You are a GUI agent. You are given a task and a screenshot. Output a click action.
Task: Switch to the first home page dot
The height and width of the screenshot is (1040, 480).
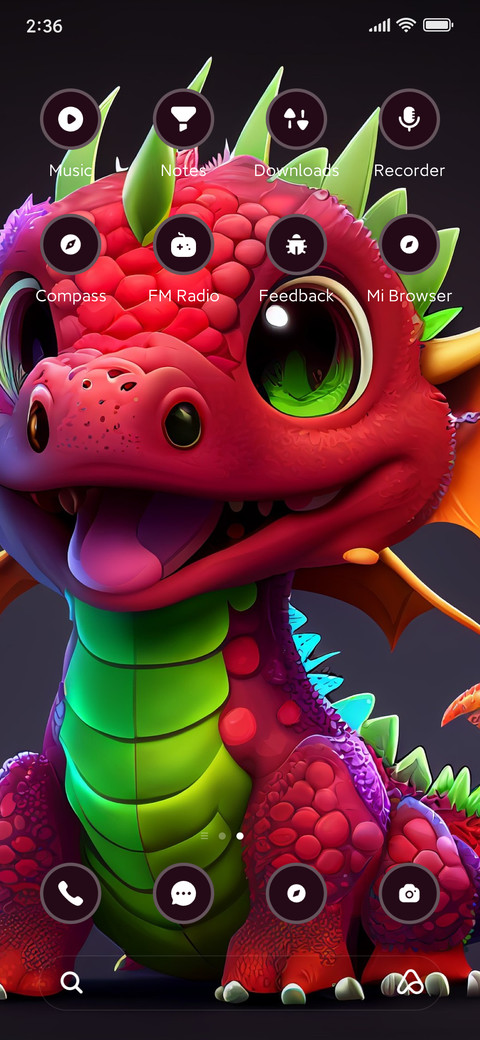(222, 836)
